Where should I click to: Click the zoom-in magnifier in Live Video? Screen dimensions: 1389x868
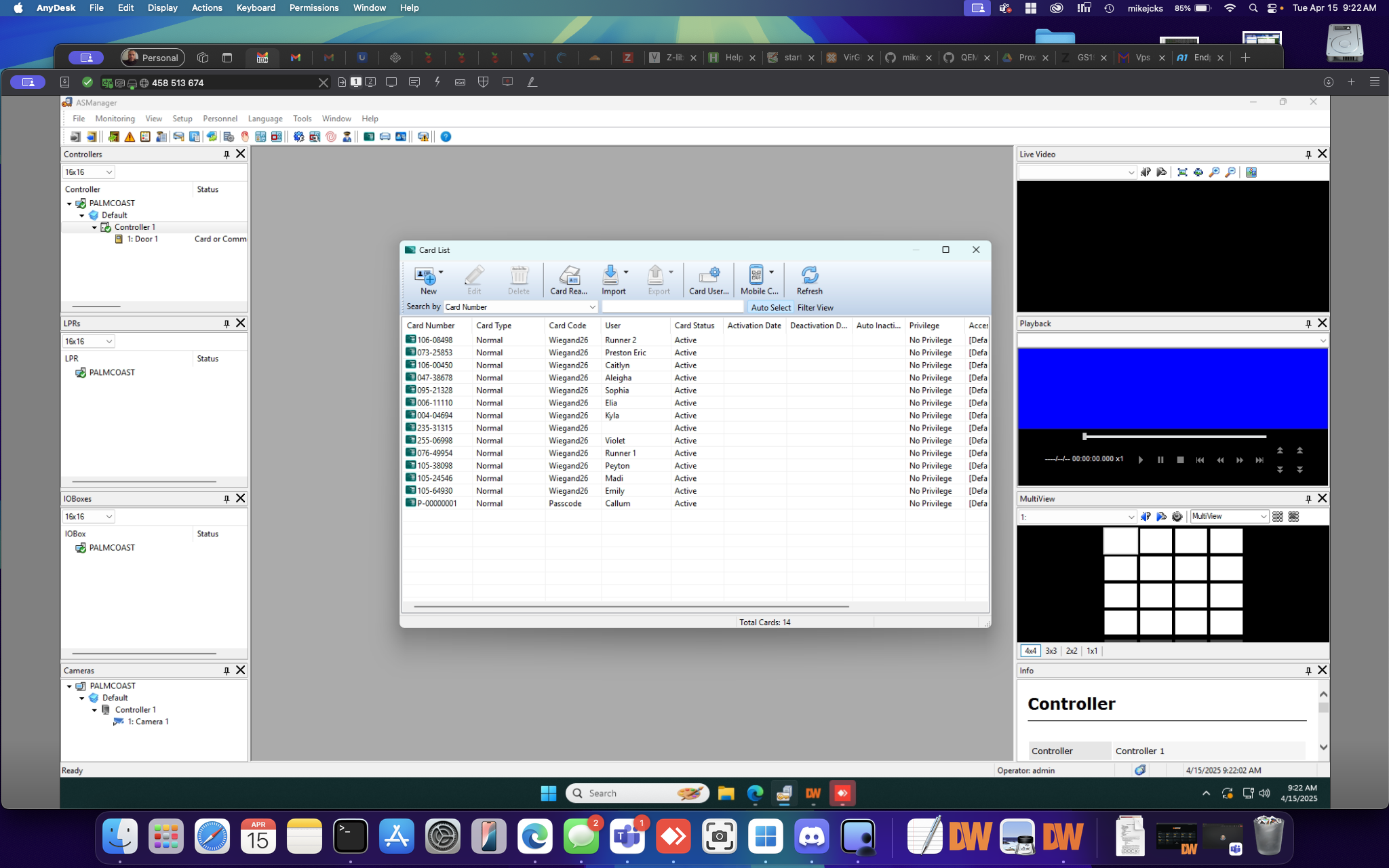click(x=1214, y=172)
